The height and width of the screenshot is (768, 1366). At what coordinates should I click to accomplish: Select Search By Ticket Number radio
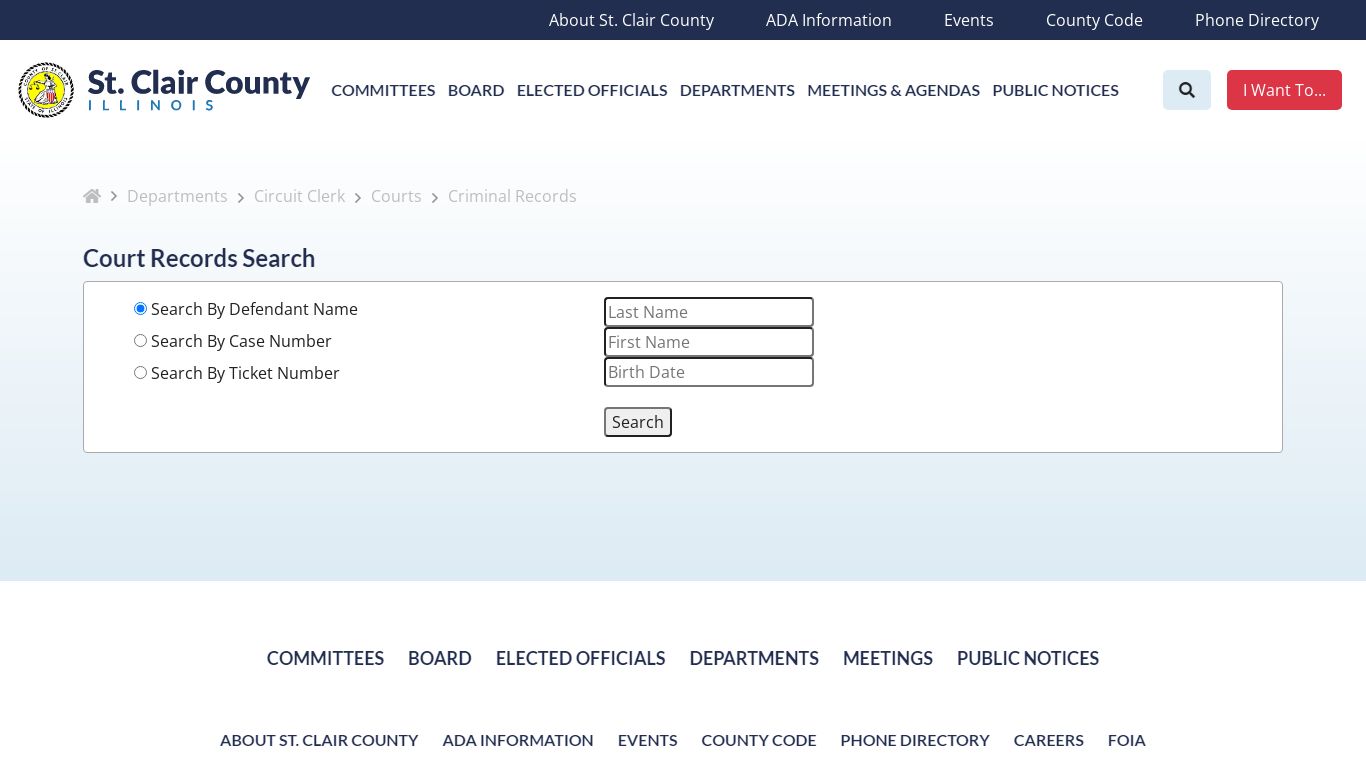click(x=140, y=373)
